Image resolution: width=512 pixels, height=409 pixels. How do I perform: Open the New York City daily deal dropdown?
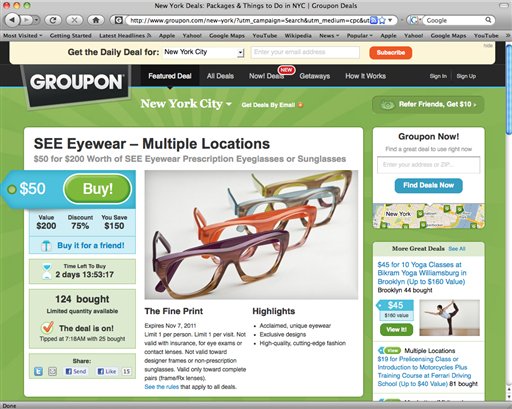pyautogui.click(x=203, y=52)
